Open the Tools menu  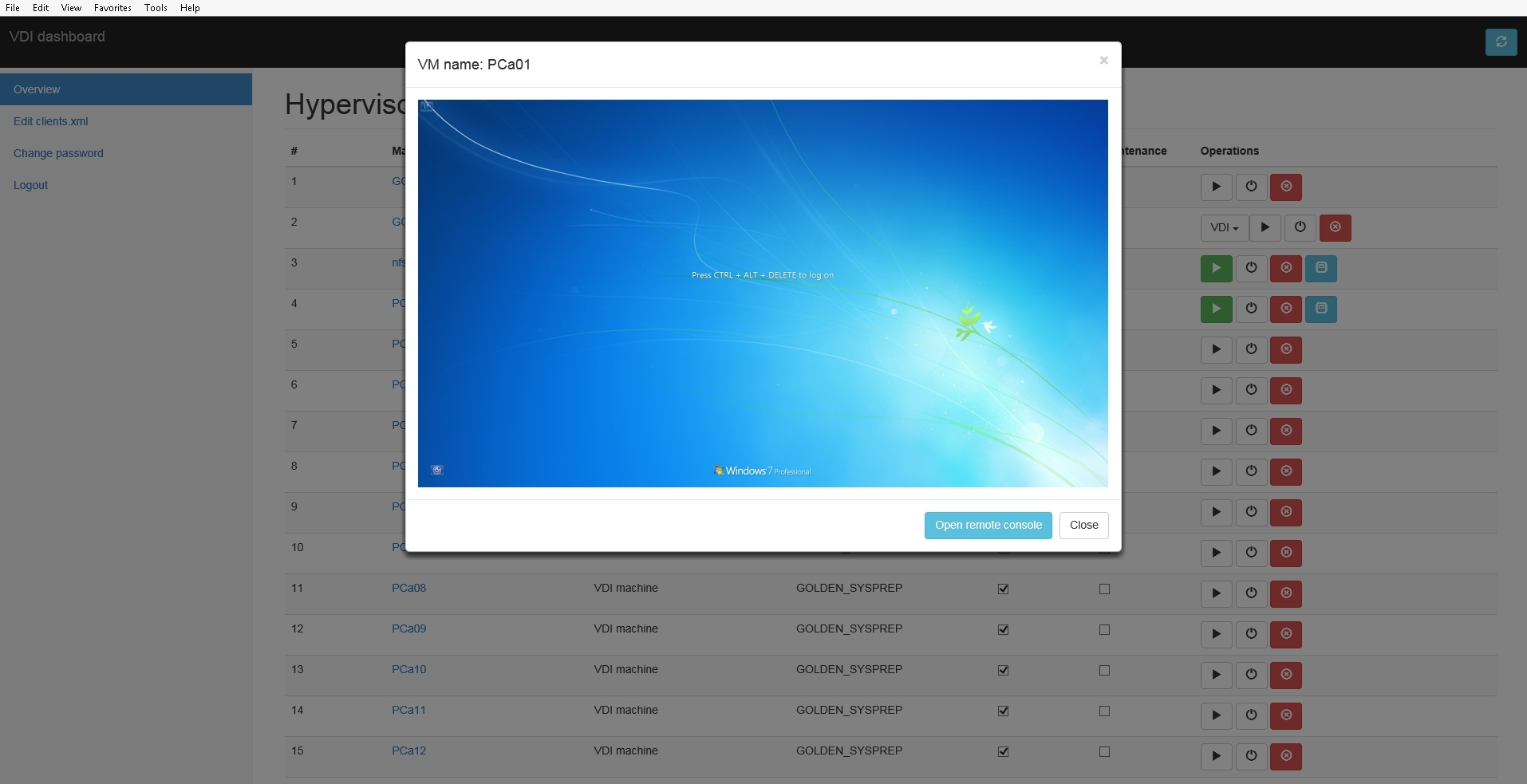tap(156, 8)
